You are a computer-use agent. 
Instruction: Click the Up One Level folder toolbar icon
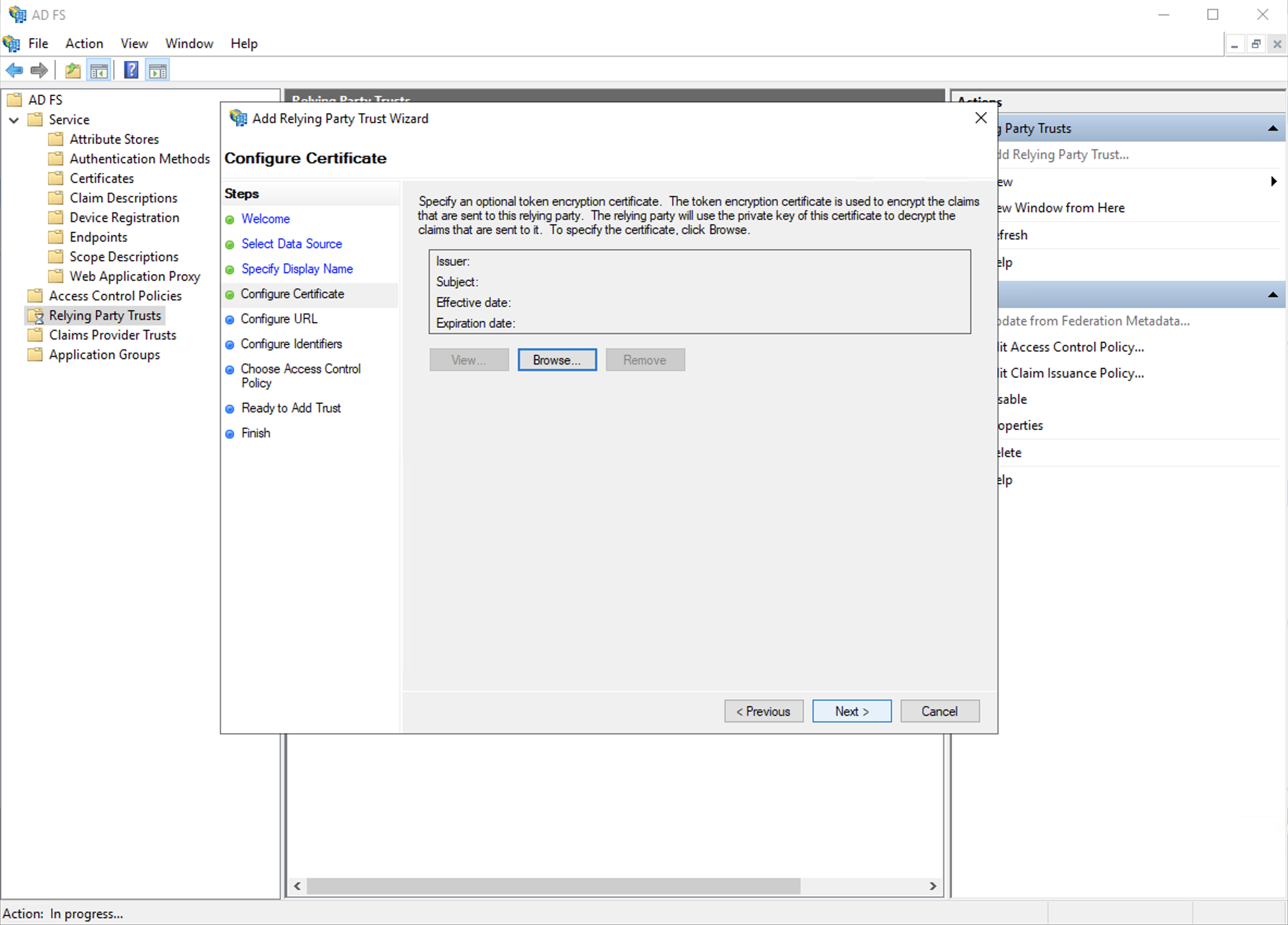73,70
